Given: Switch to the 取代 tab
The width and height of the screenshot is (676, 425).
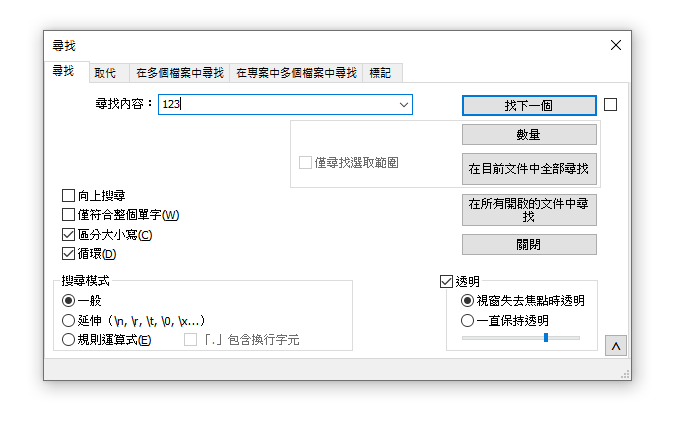Looking at the screenshot, I should [x=105, y=73].
